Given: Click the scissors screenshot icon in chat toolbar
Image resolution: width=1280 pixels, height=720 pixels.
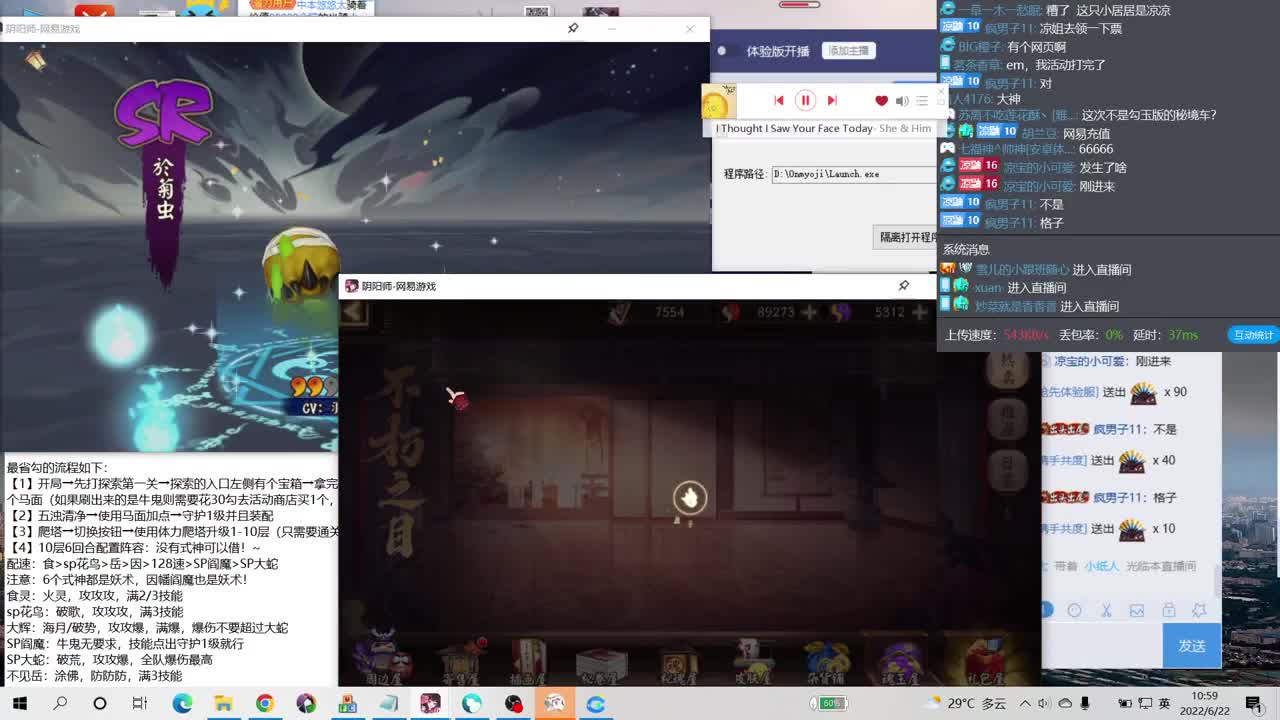Looking at the screenshot, I should 1106,610.
